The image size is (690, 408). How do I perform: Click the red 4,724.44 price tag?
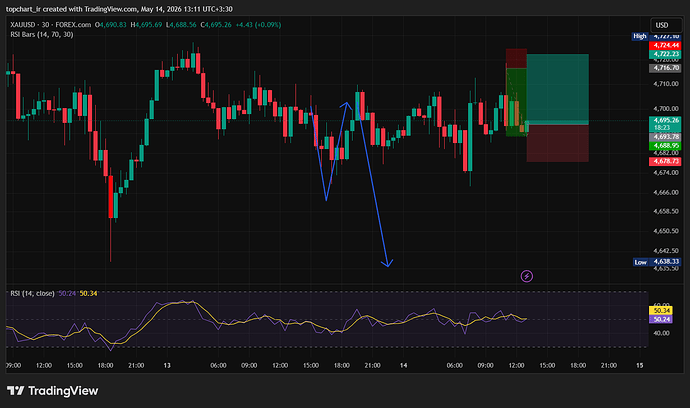666,45
